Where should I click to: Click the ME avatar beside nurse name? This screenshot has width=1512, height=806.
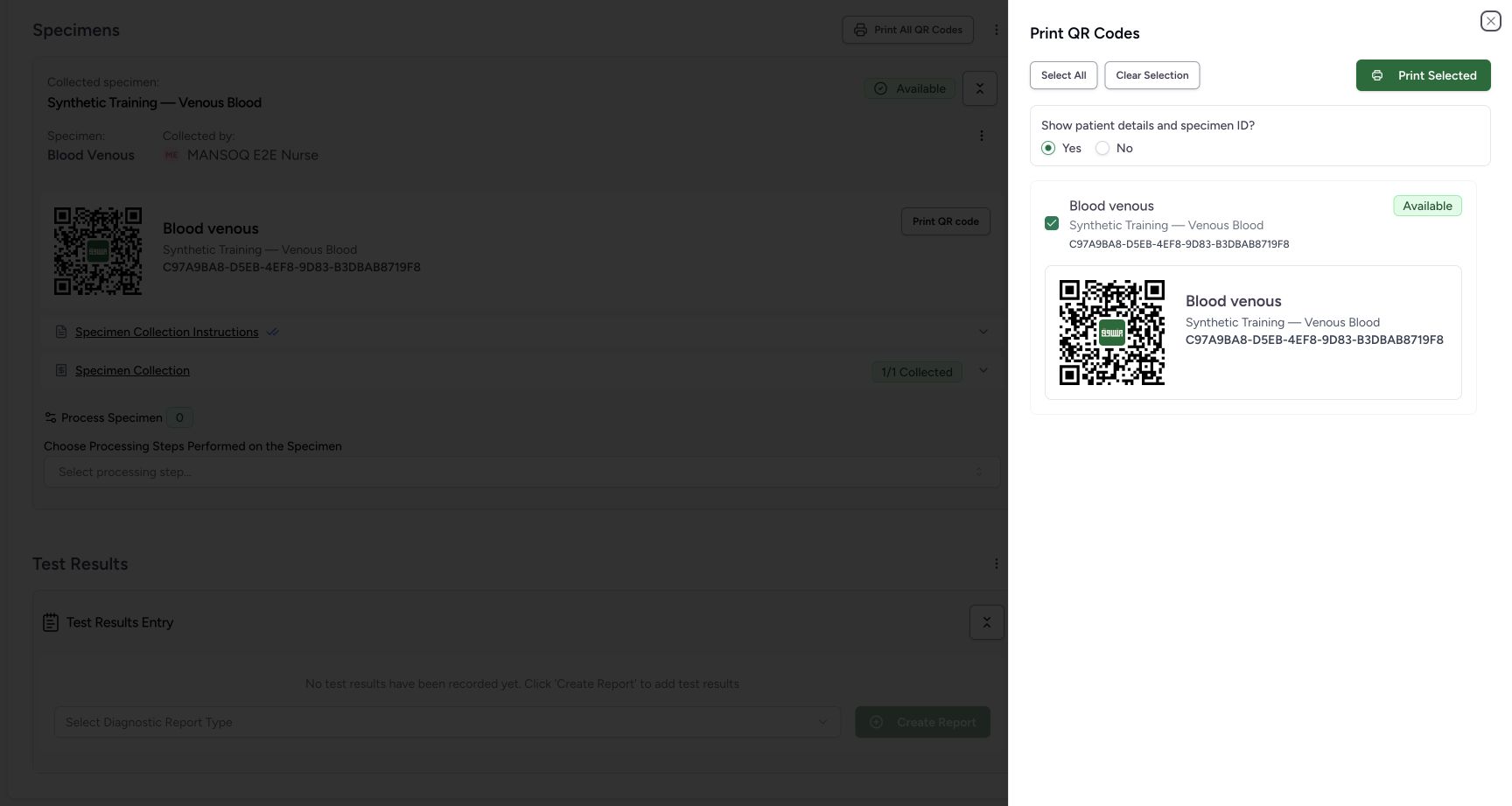pyautogui.click(x=171, y=155)
